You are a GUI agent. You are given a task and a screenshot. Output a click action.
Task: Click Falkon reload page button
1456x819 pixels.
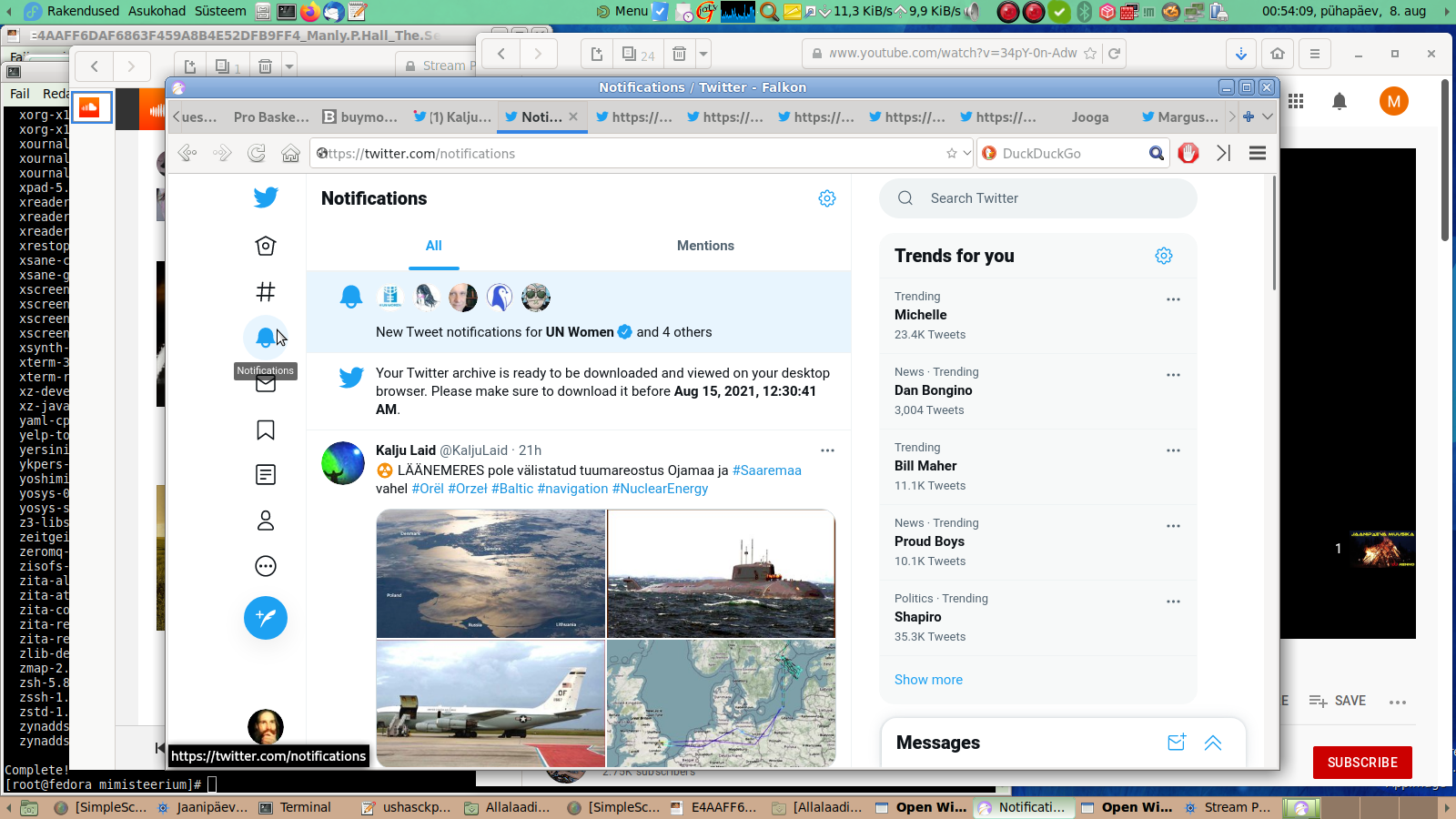pos(257,153)
